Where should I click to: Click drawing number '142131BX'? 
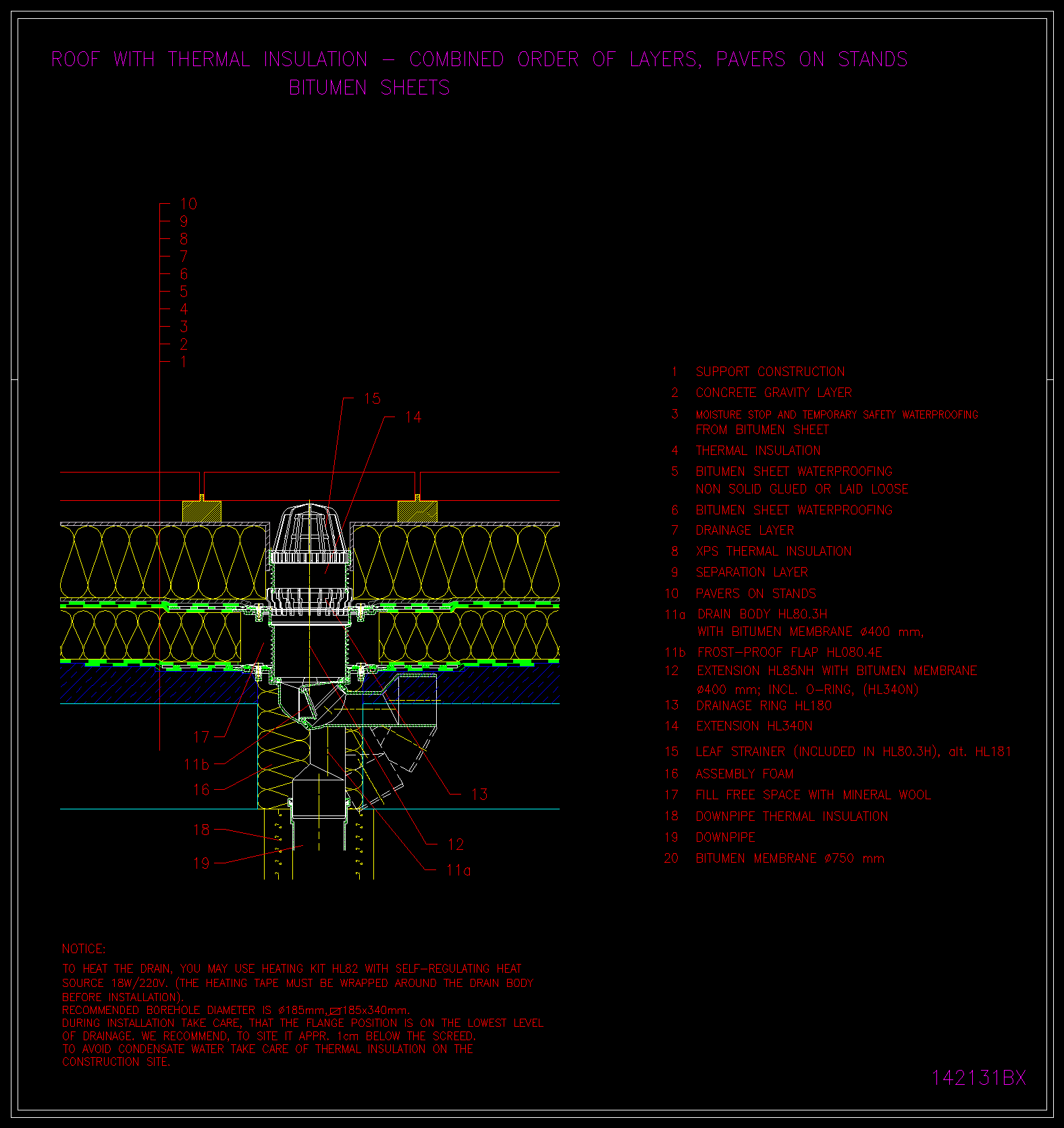tap(979, 1078)
